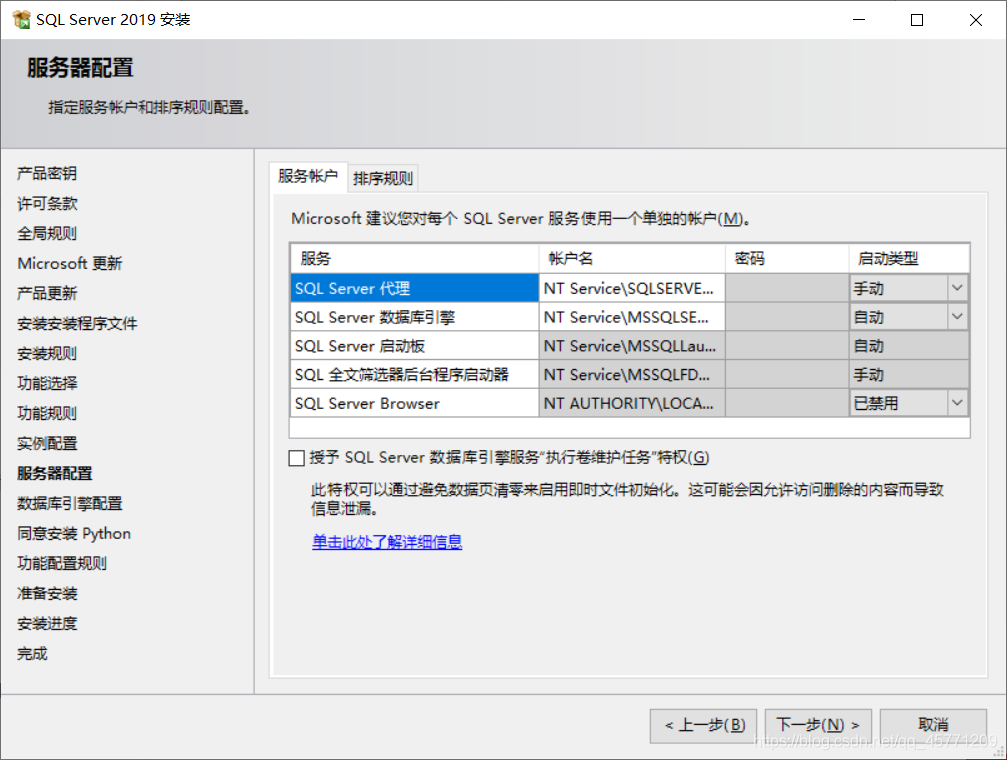Maximize the SQL Server 2019 setup window
This screenshot has width=1007, height=760.
click(x=917, y=20)
